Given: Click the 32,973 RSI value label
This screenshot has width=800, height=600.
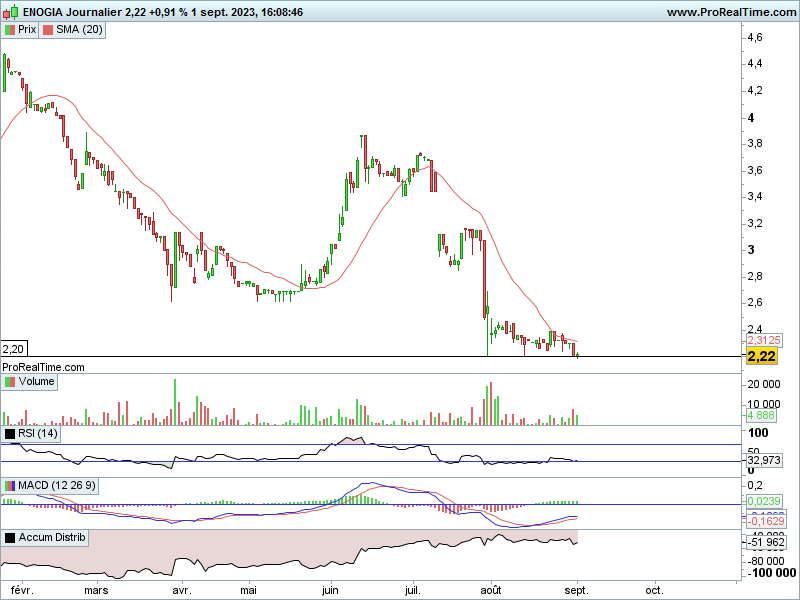Looking at the screenshot, I should pos(764,460).
